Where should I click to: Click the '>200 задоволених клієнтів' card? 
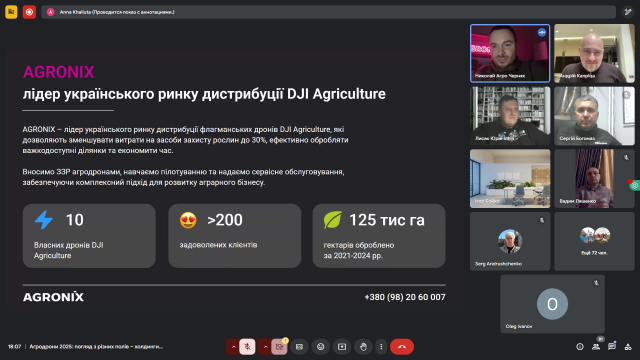[x=235, y=236]
